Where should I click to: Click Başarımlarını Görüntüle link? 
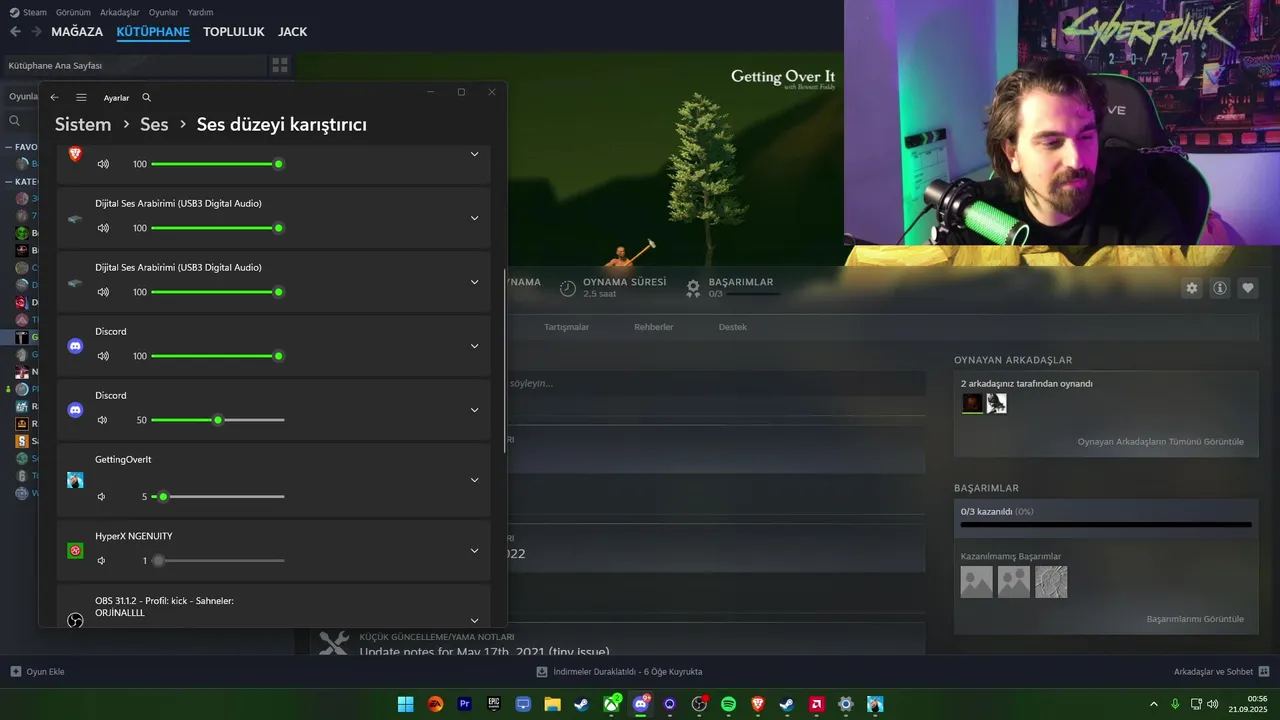(1195, 619)
